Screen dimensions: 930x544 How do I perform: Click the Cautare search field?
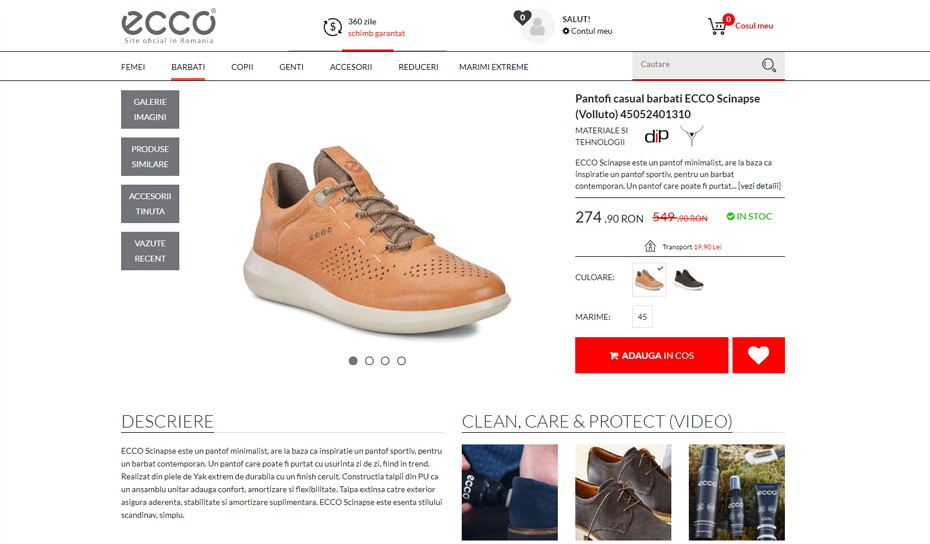point(695,65)
